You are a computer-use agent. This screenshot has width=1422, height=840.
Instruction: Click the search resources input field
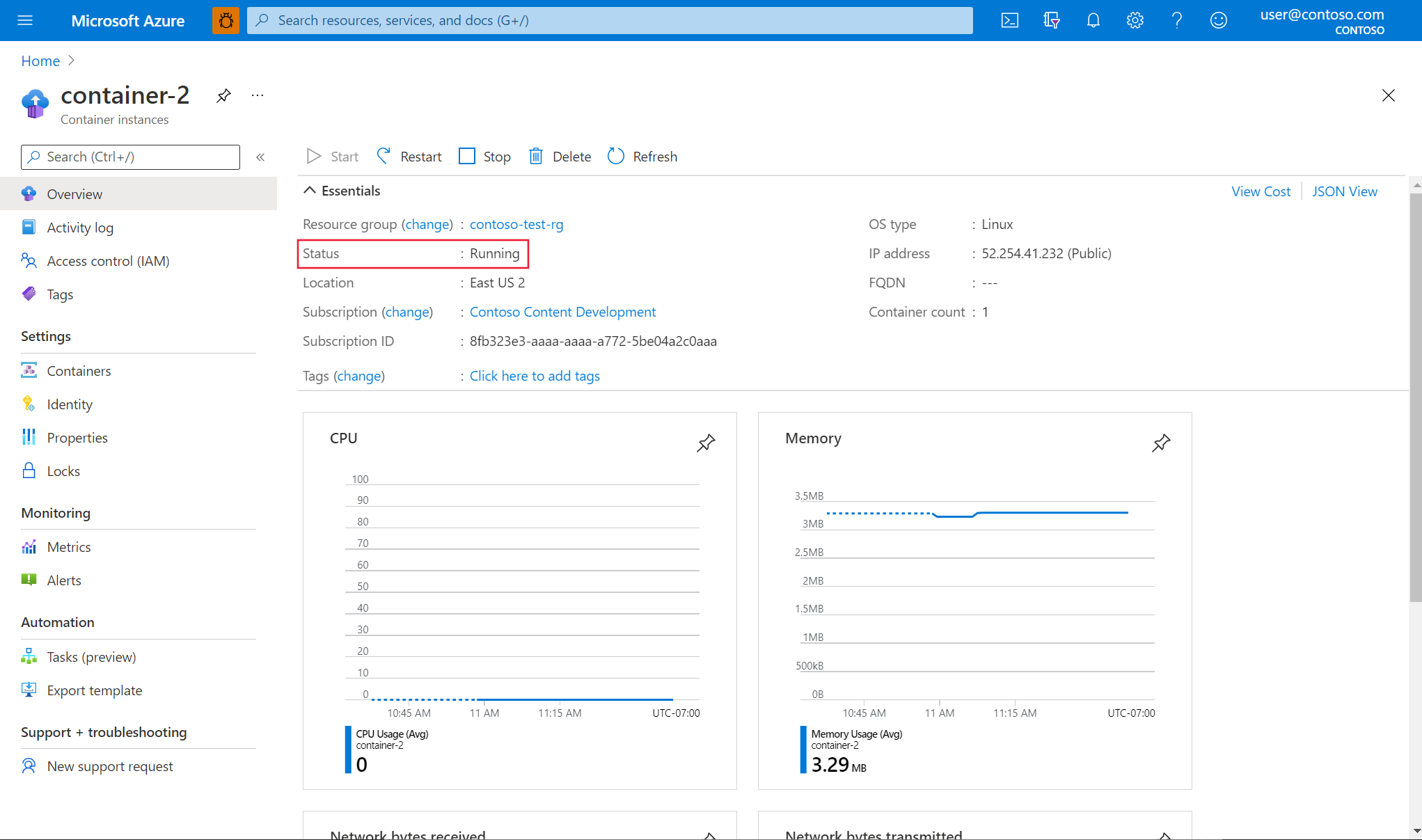(x=610, y=20)
